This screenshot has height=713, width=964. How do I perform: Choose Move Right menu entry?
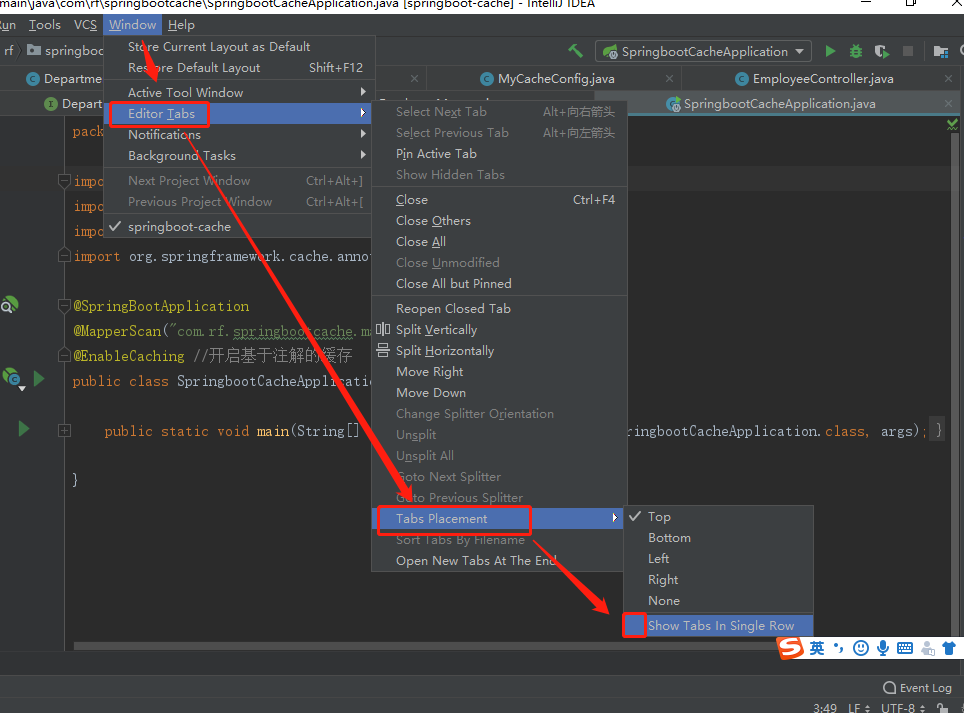coord(497,372)
